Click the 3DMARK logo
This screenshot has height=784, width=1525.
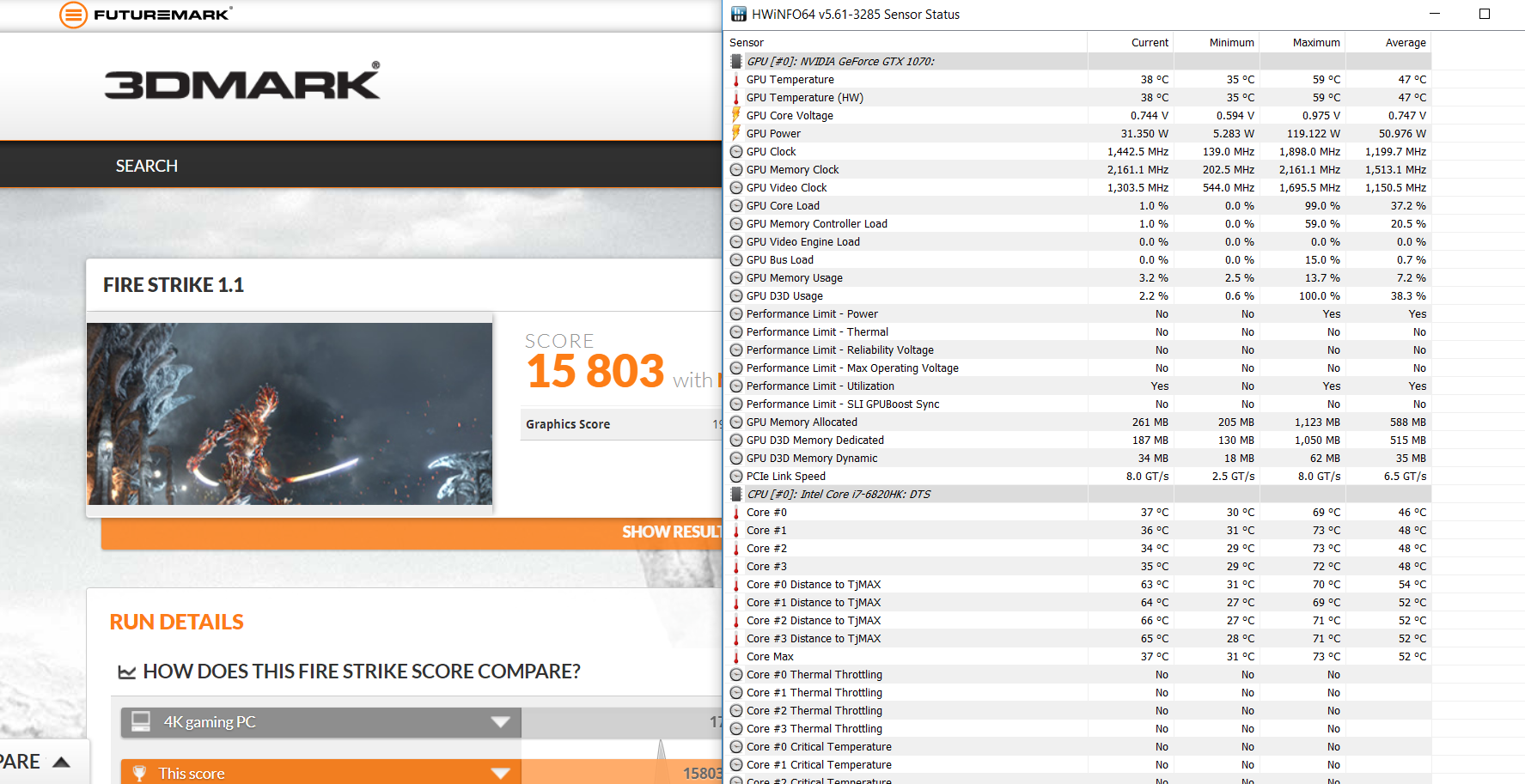[x=242, y=82]
